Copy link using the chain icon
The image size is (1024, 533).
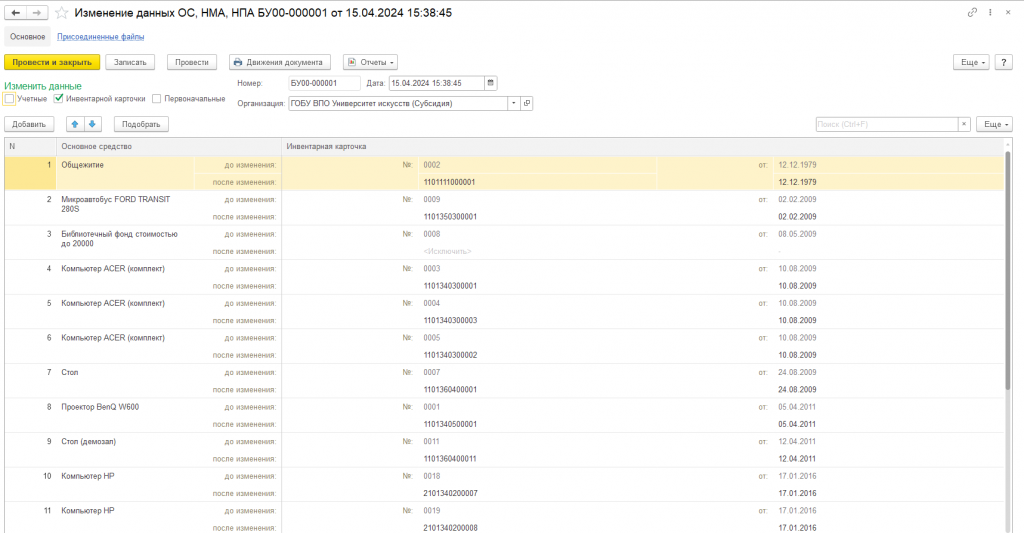click(972, 12)
